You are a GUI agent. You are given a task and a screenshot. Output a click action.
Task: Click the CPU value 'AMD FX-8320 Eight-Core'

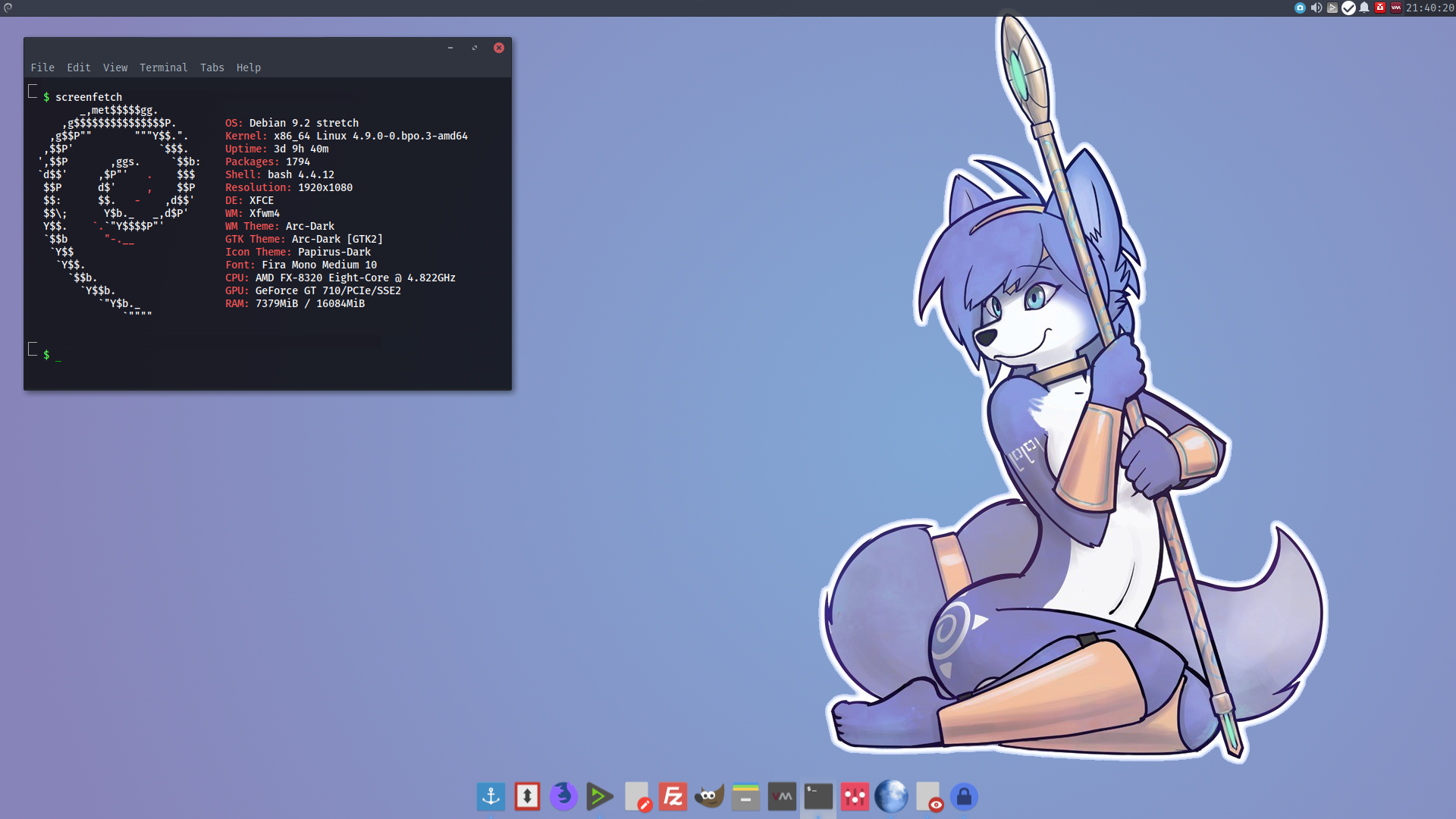point(322,278)
